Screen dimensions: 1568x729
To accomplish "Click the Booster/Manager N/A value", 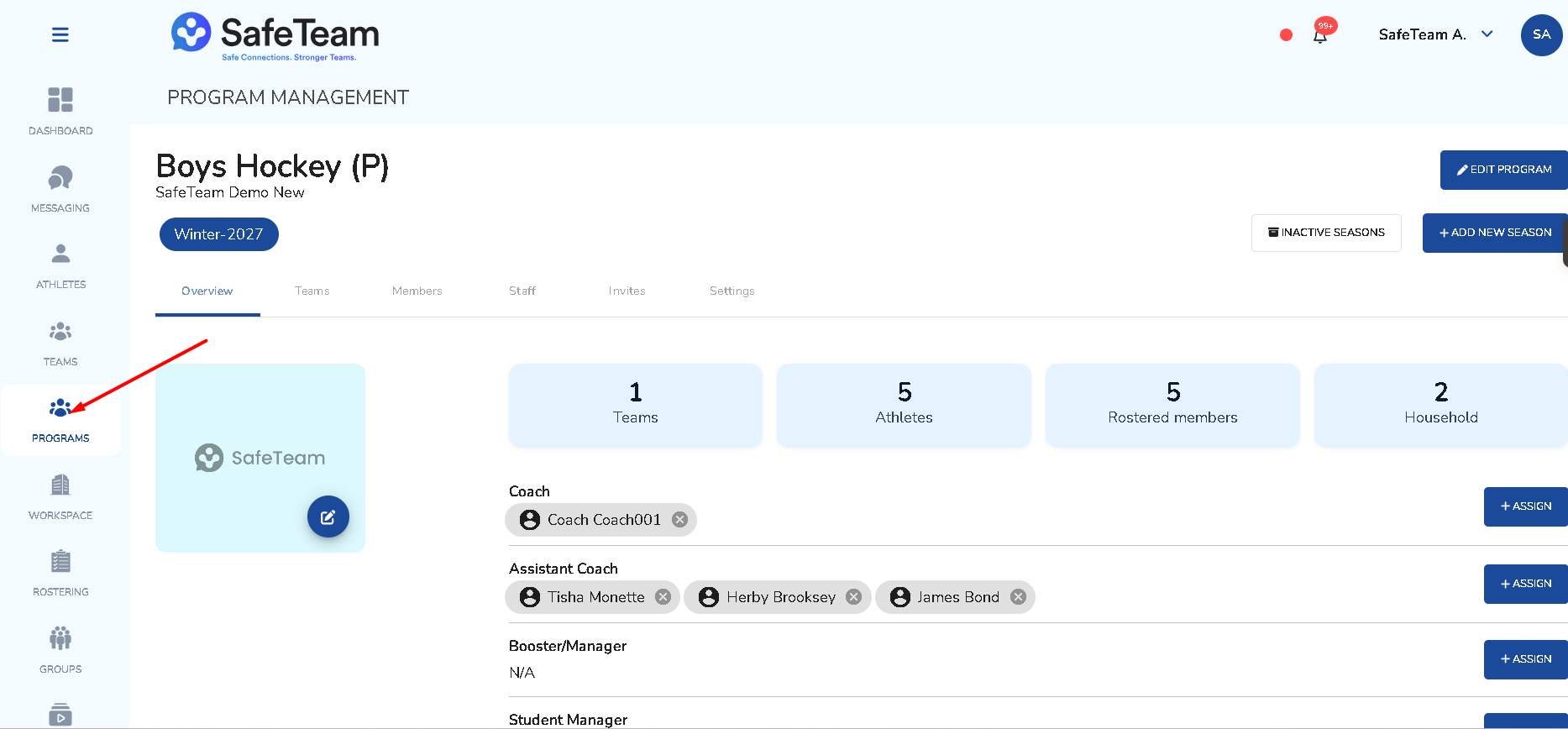I will pos(522,673).
